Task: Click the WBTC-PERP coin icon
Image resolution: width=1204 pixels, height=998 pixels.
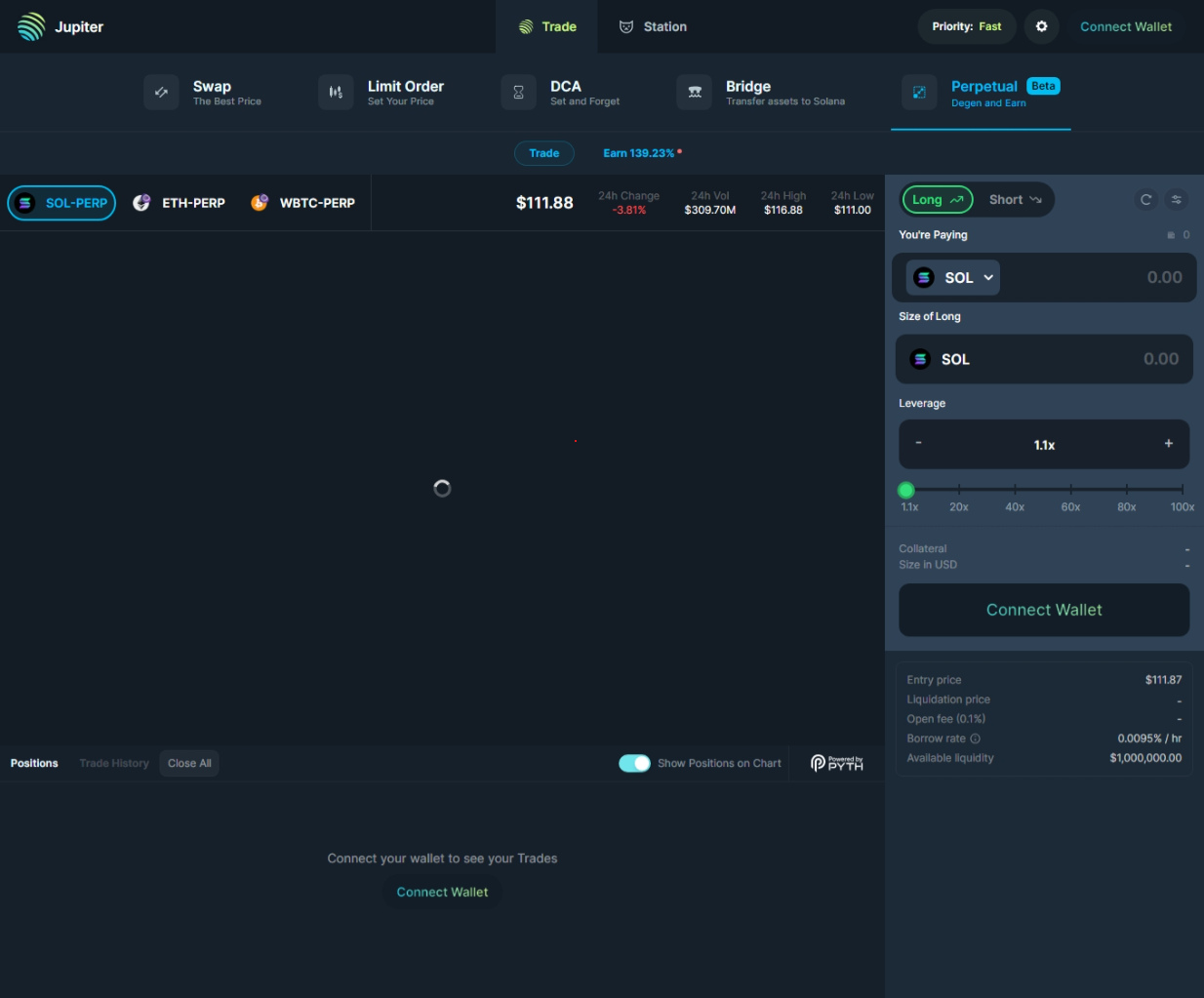Action: coord(260,203)
